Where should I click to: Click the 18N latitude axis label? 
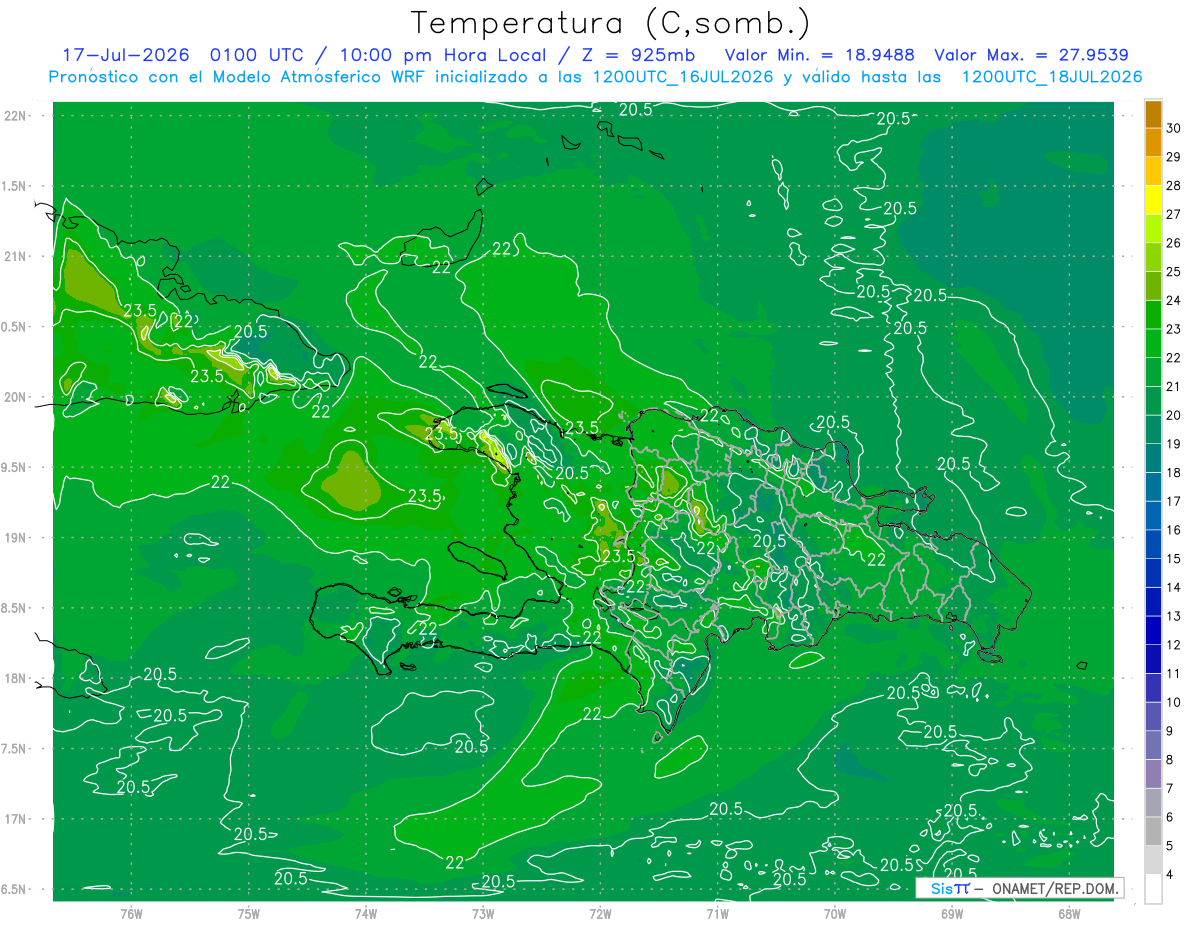[16, 679]
